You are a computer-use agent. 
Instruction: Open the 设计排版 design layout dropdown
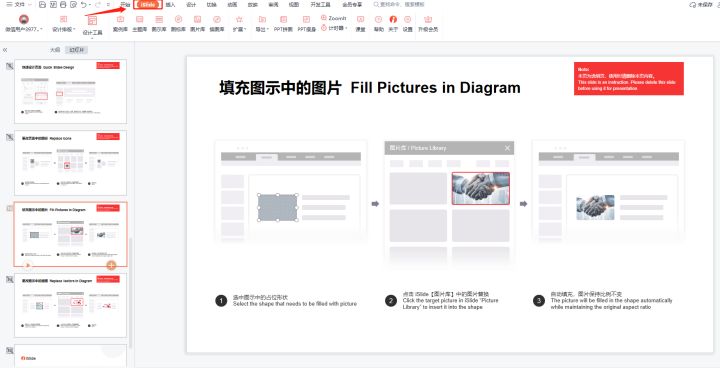tap(63, 23)
